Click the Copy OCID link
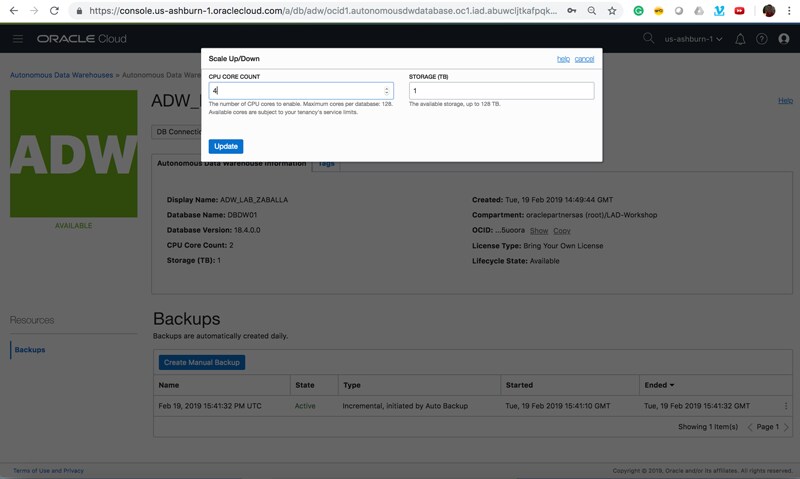This screenshot has width=800, height=479. [562, 231]
